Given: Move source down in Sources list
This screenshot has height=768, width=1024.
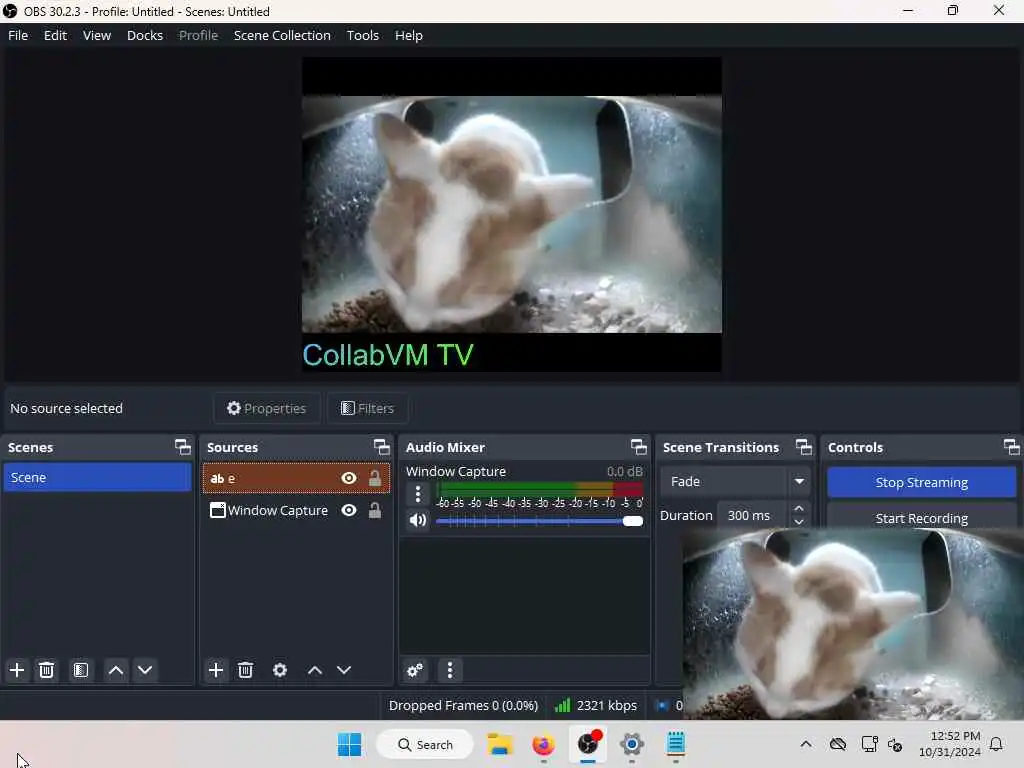Looking at the screenshot, I should pos(344,670).
